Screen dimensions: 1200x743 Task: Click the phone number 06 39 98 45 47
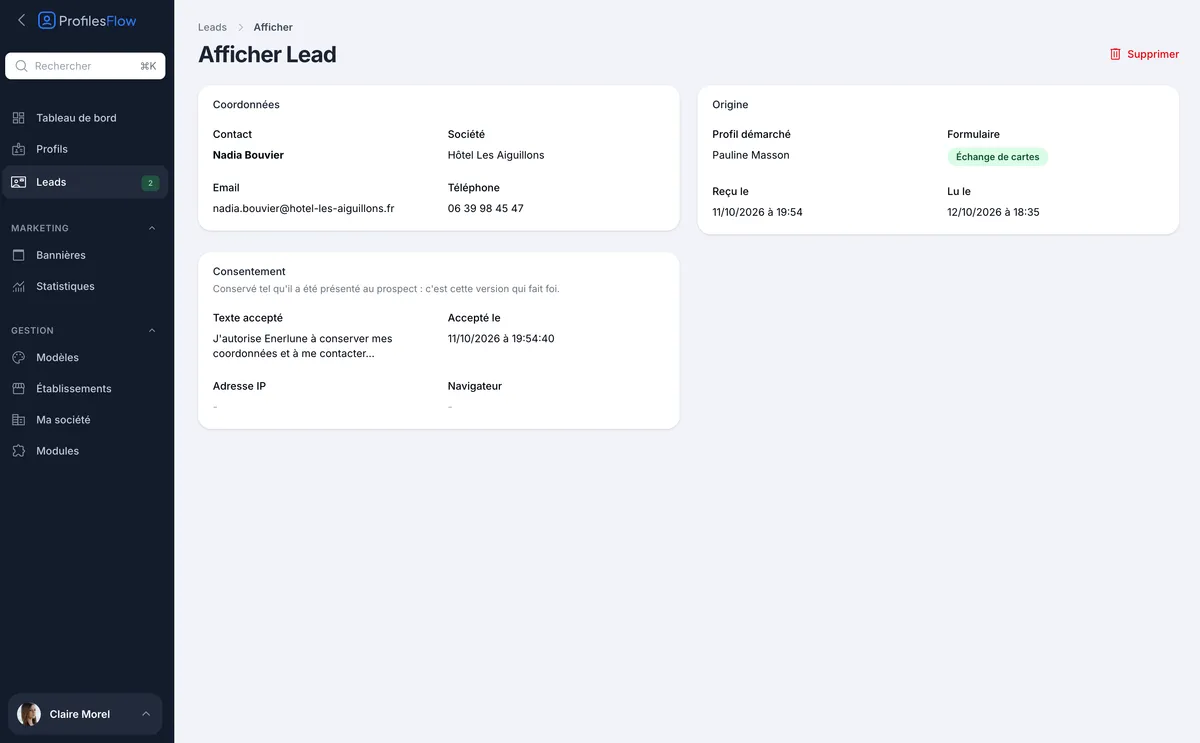(486, 209)
